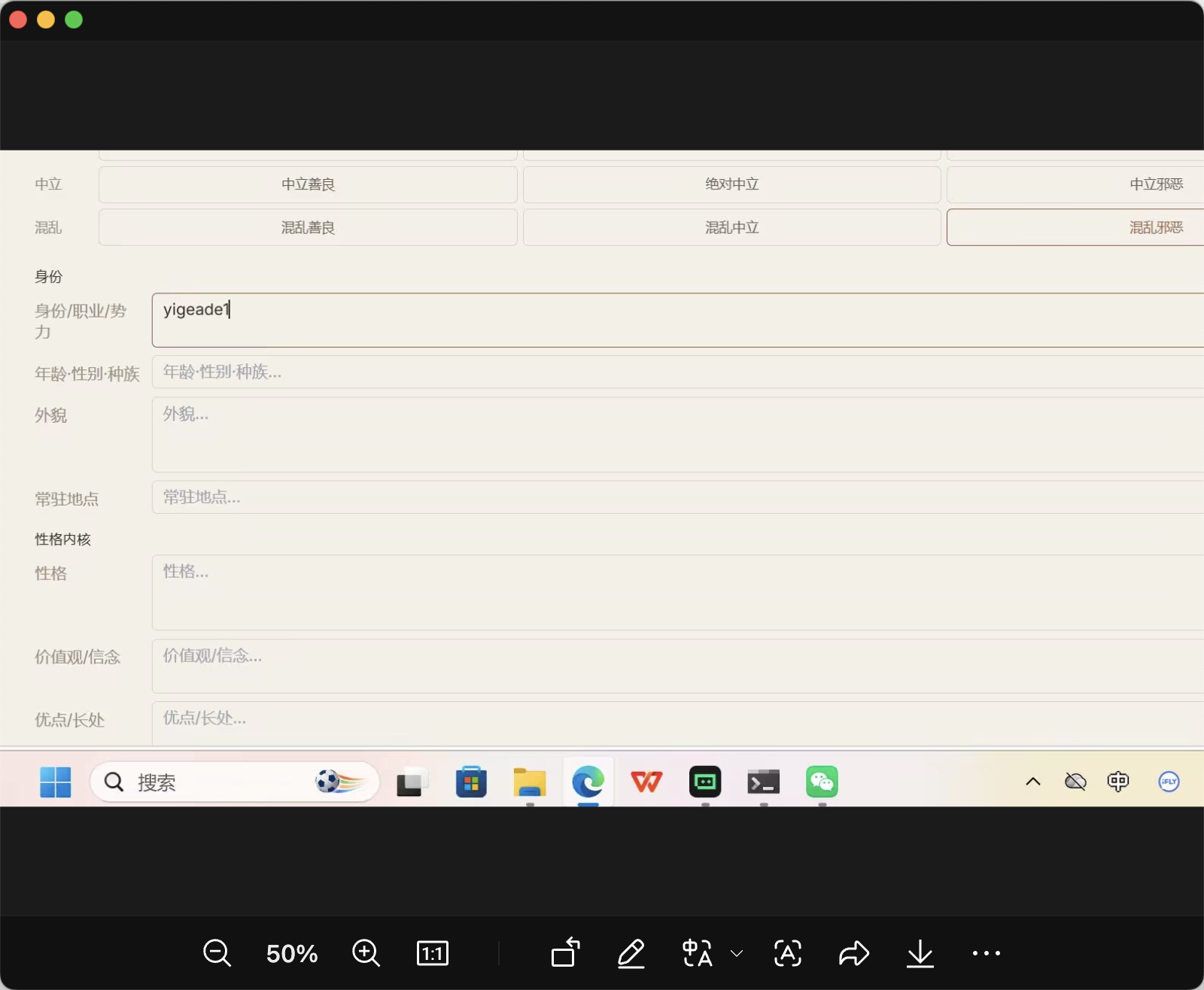Image resolution: width=1204 pixels, height=990 pixels.
Task: Select the 中立邪恶 alignment option
Action: click(1075, 184)
